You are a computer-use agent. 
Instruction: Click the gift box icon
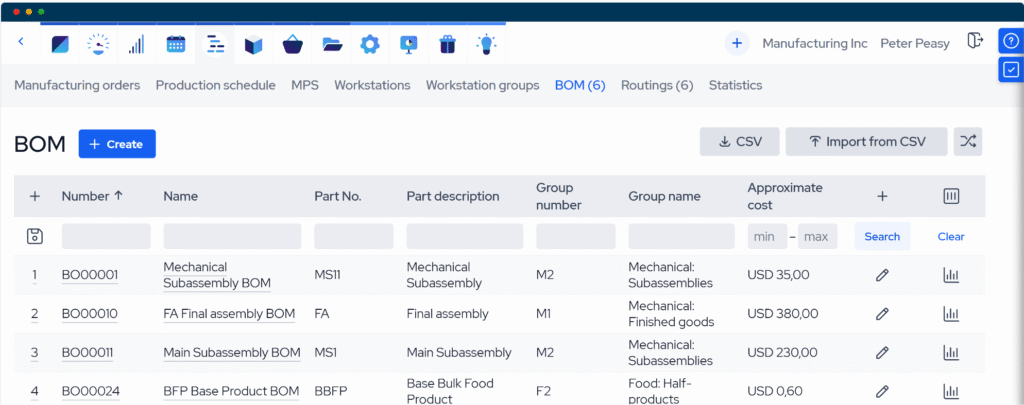click(447, 44)
